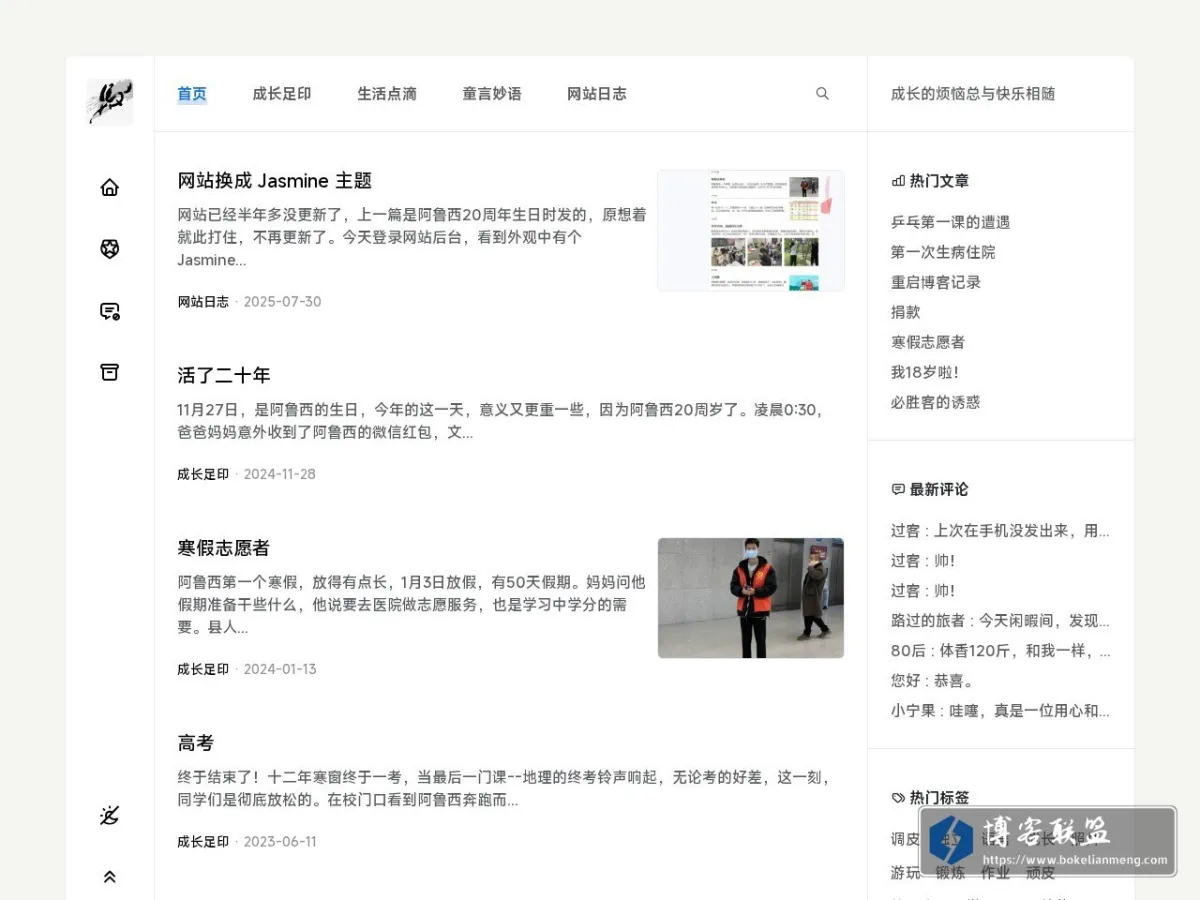Open 寒假志愿者 in hot articles list
Screen dimensions: 1200x900
(x=928, y=342)
